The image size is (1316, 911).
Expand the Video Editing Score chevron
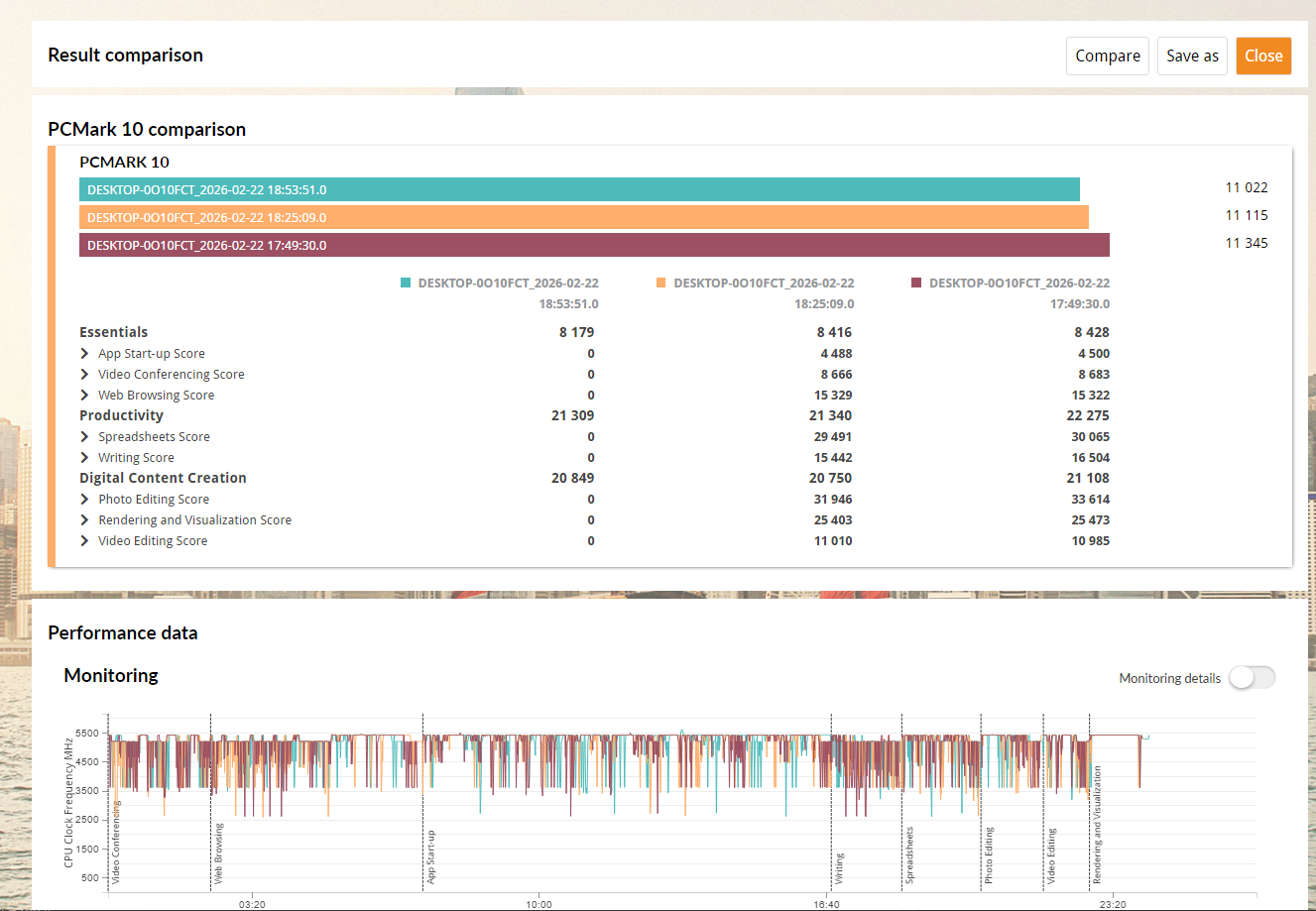coord(85,540)
